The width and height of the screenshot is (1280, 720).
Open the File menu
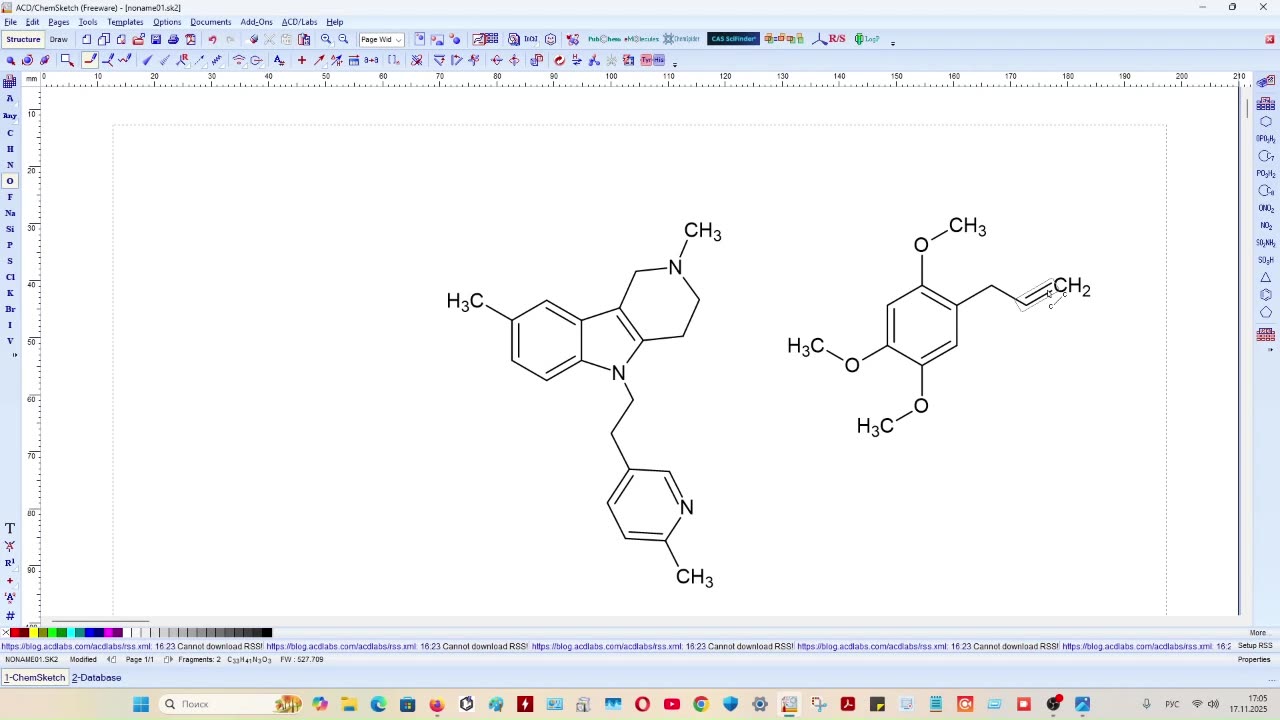(x=10, y=22)
